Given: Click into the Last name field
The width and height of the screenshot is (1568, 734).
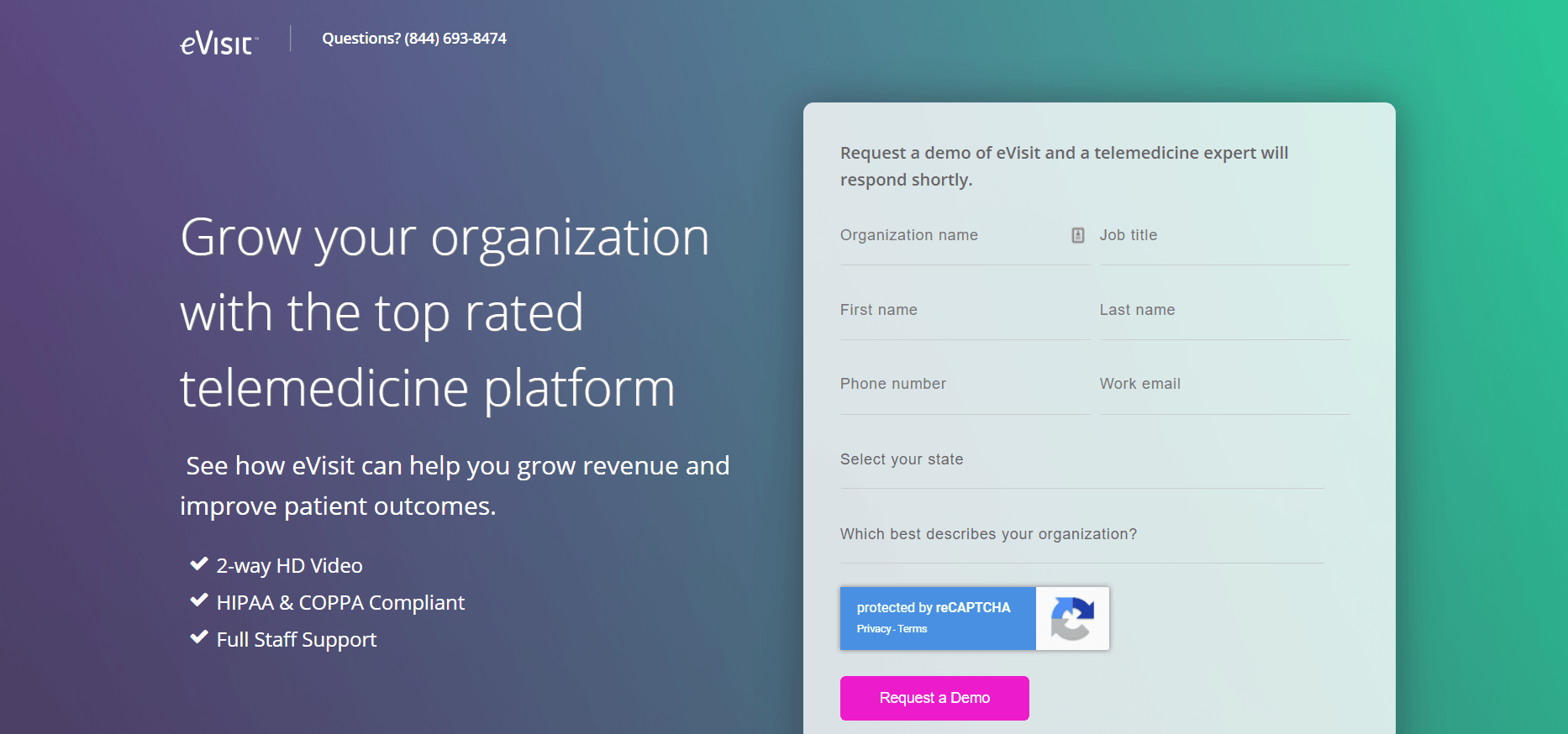Looking at the screenshot, I should click(x=1224, y=311).
